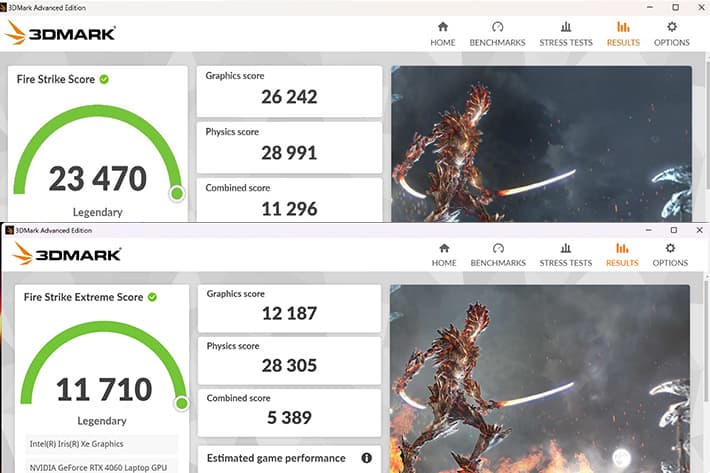This screenshot has width=710, height=473.
Task: Open STRESS TESTS in the upper 3DMark window
Action: pos(566,34)
